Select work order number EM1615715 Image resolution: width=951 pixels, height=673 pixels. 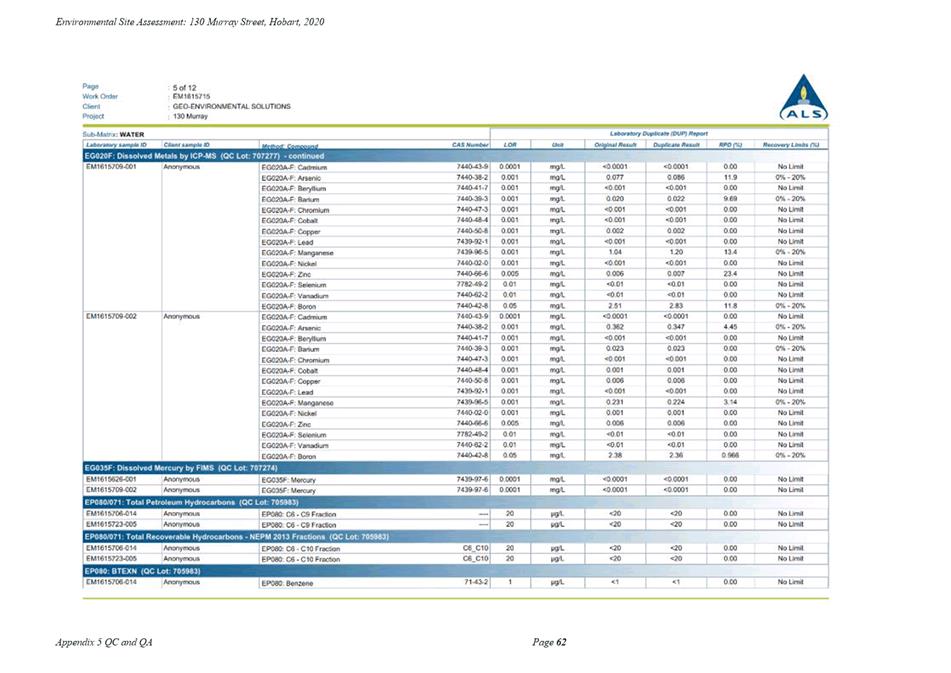point(191,96)
